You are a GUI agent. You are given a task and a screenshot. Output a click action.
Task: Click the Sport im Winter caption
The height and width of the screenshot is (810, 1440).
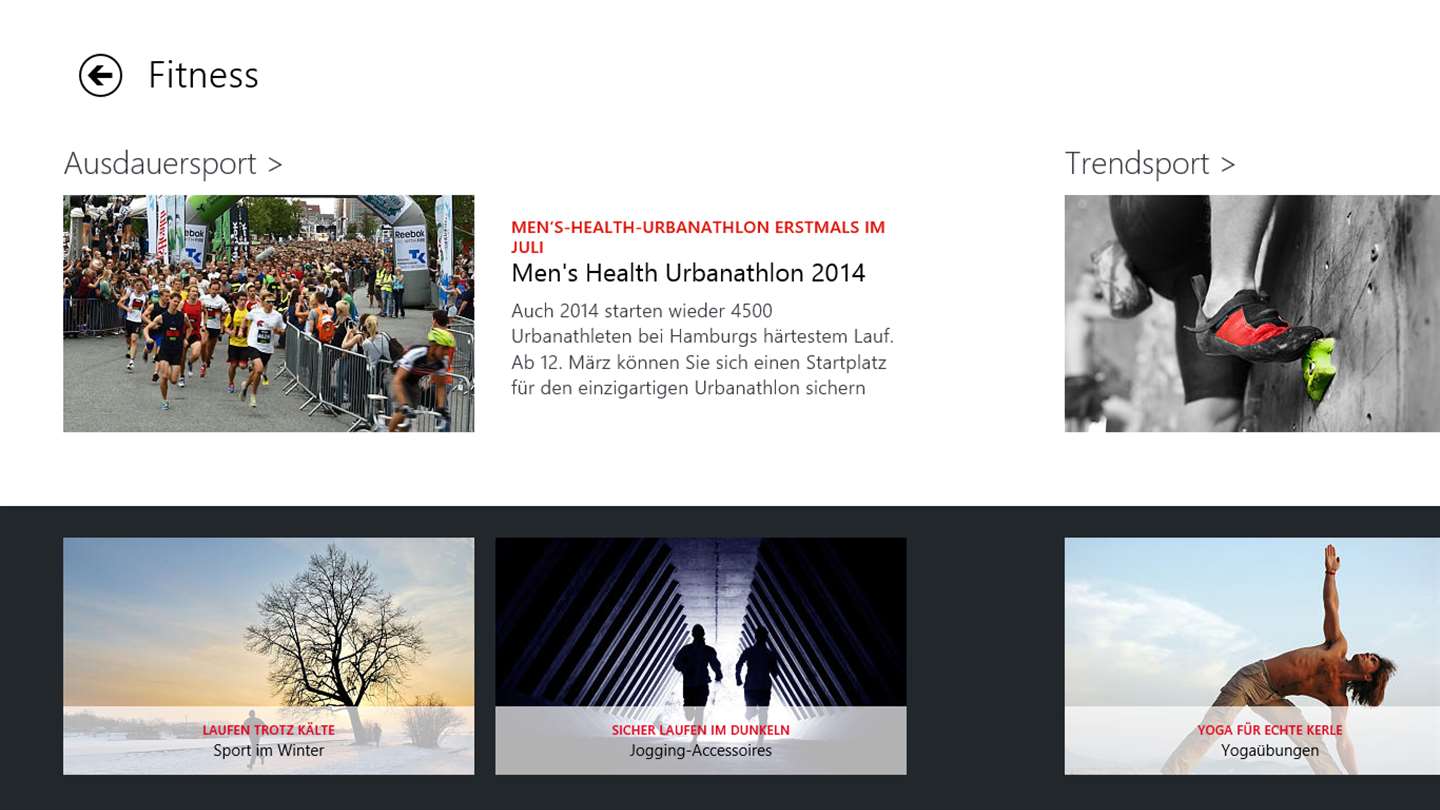[x=268, y=750]
